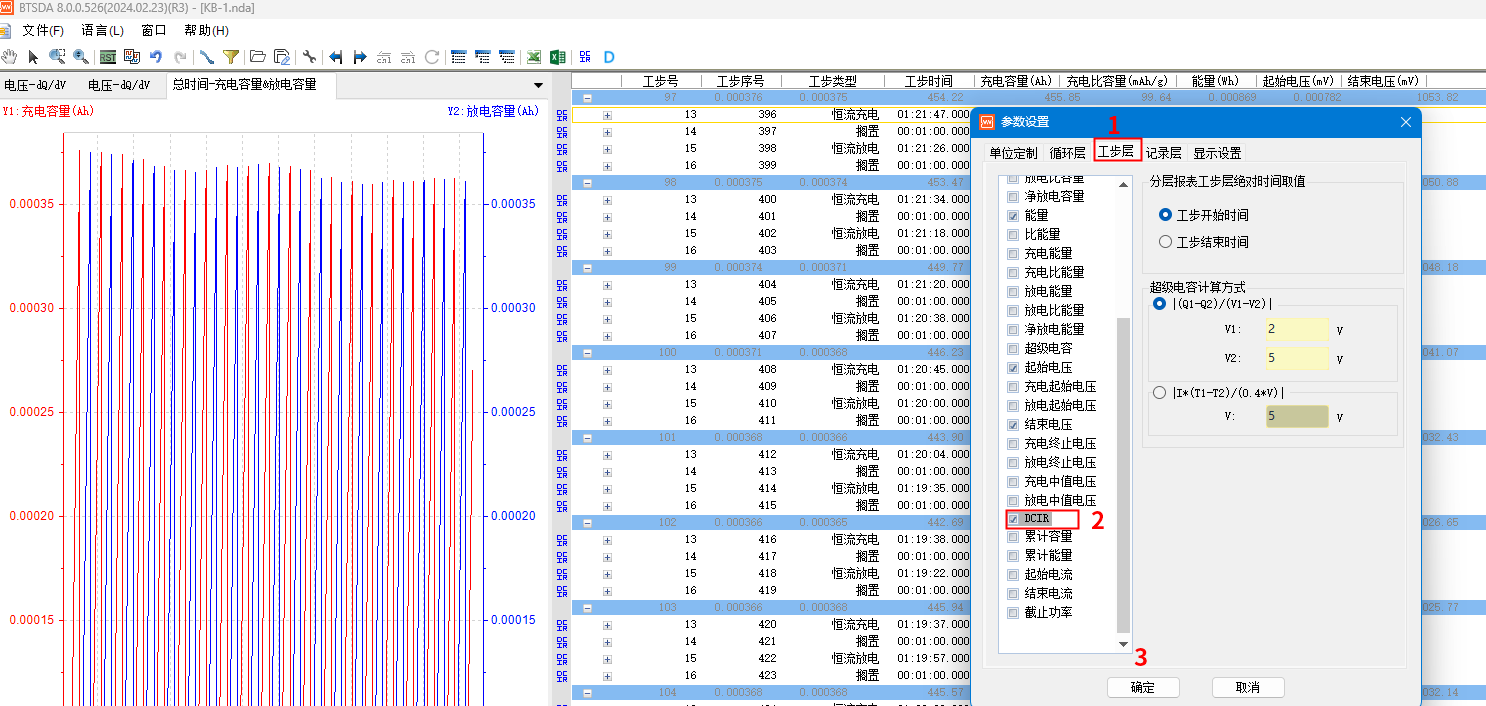Click the dark green Excel export icon
1486x706 pixels.
(x=558, y=57)
